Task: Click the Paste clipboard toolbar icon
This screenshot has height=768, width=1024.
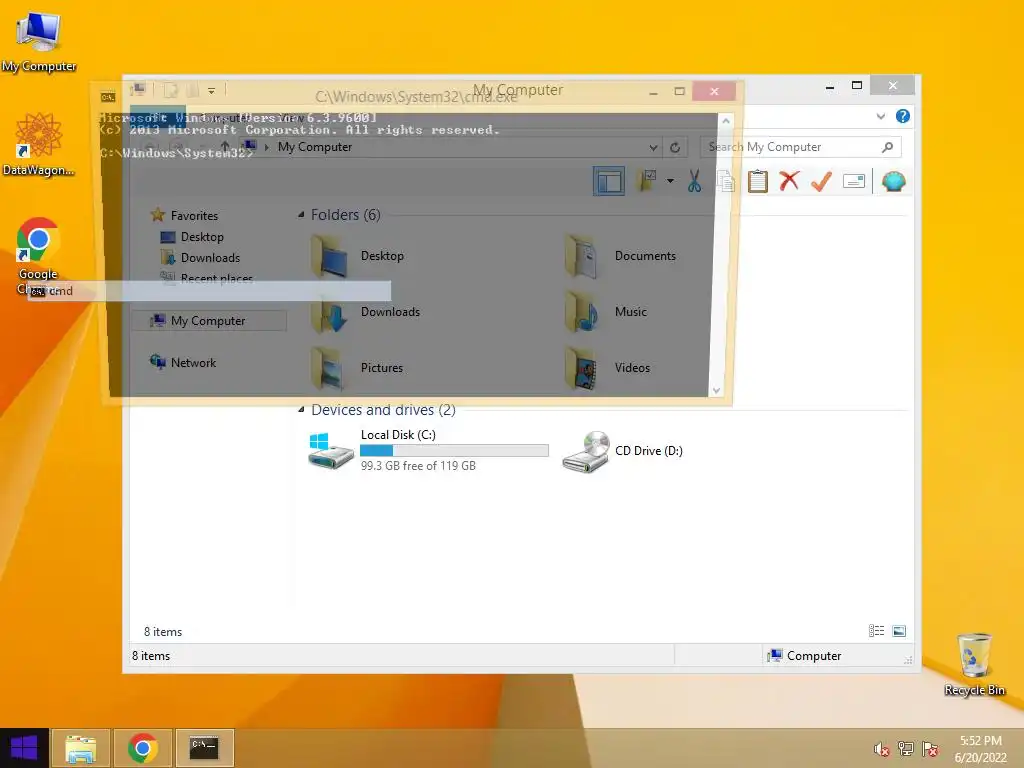Action: point(758,181)
